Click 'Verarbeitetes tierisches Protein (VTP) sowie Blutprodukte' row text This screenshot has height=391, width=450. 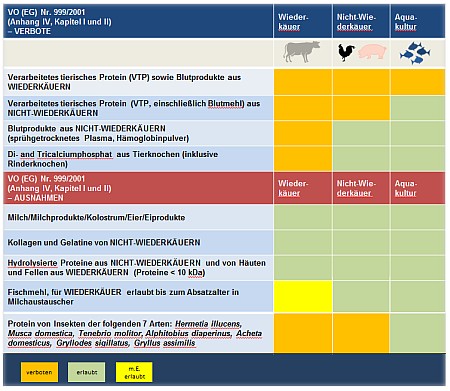pos(124,82)
